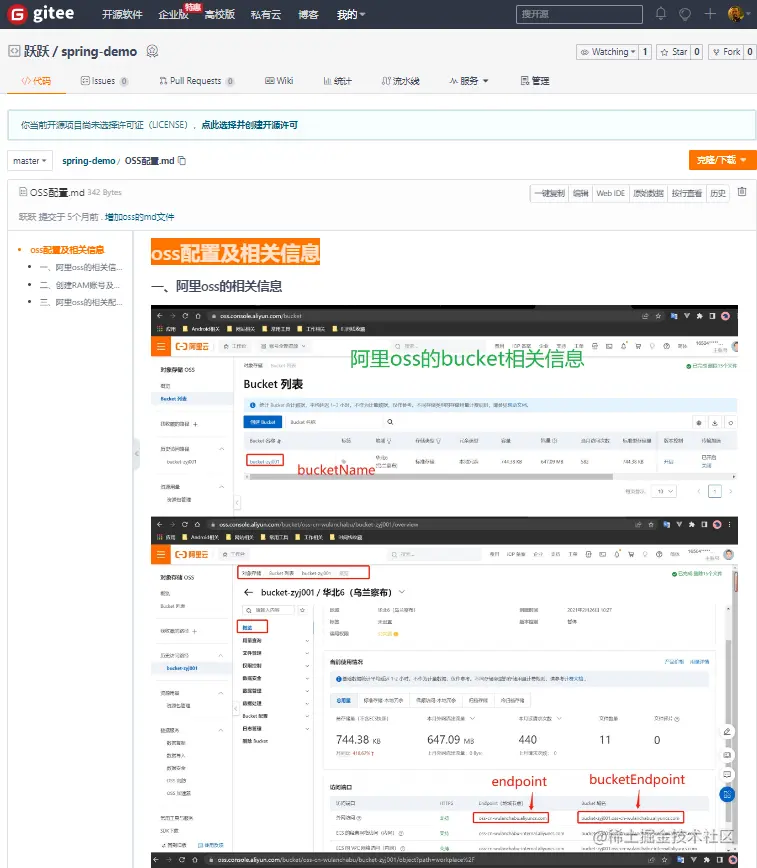The image size is (757, 868).
Task: Click the Star button
Action: pyautogui.click(x=673, y=51)
